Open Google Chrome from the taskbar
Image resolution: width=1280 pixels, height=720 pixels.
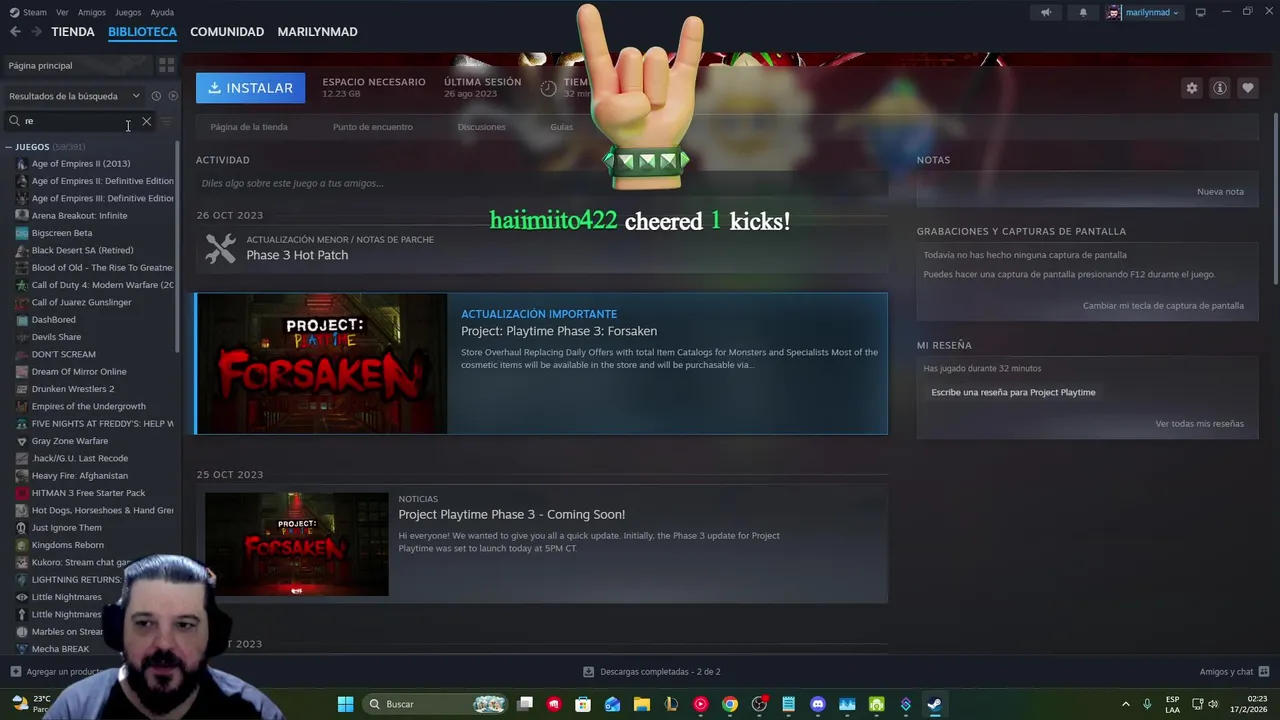(730, 704)
